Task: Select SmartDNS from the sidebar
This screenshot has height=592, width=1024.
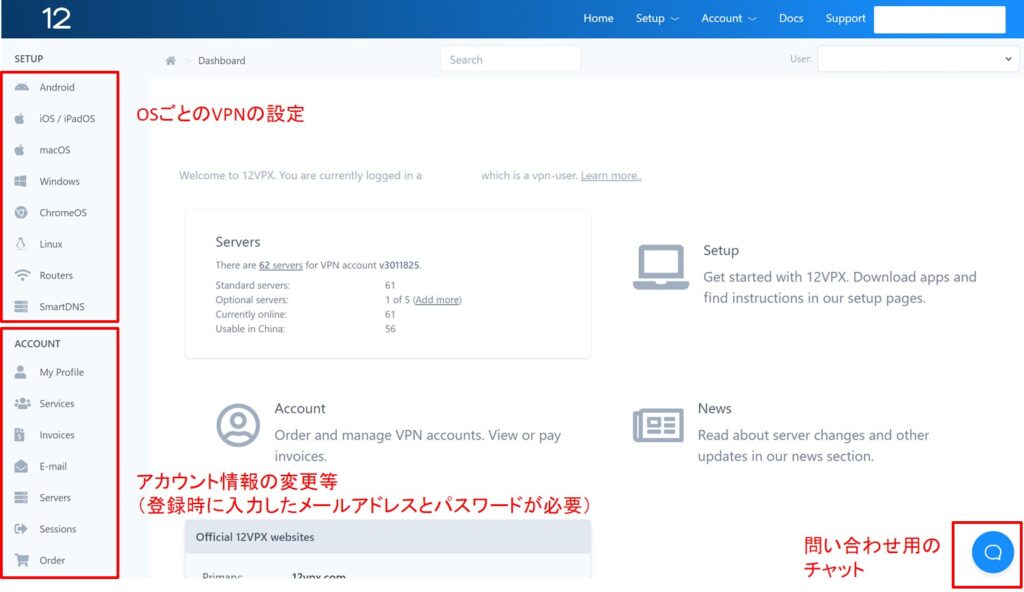Action: [64, 306]
